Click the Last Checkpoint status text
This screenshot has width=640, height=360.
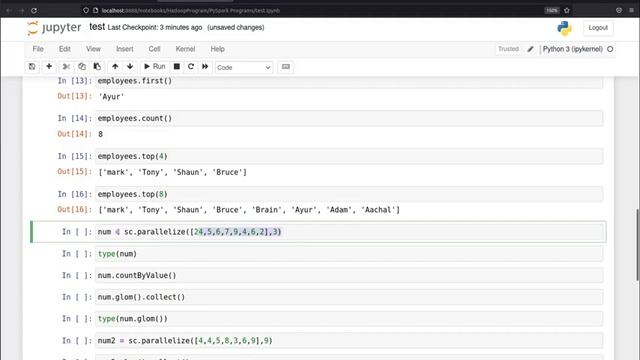pyautogui.click(x=155, y=27)
